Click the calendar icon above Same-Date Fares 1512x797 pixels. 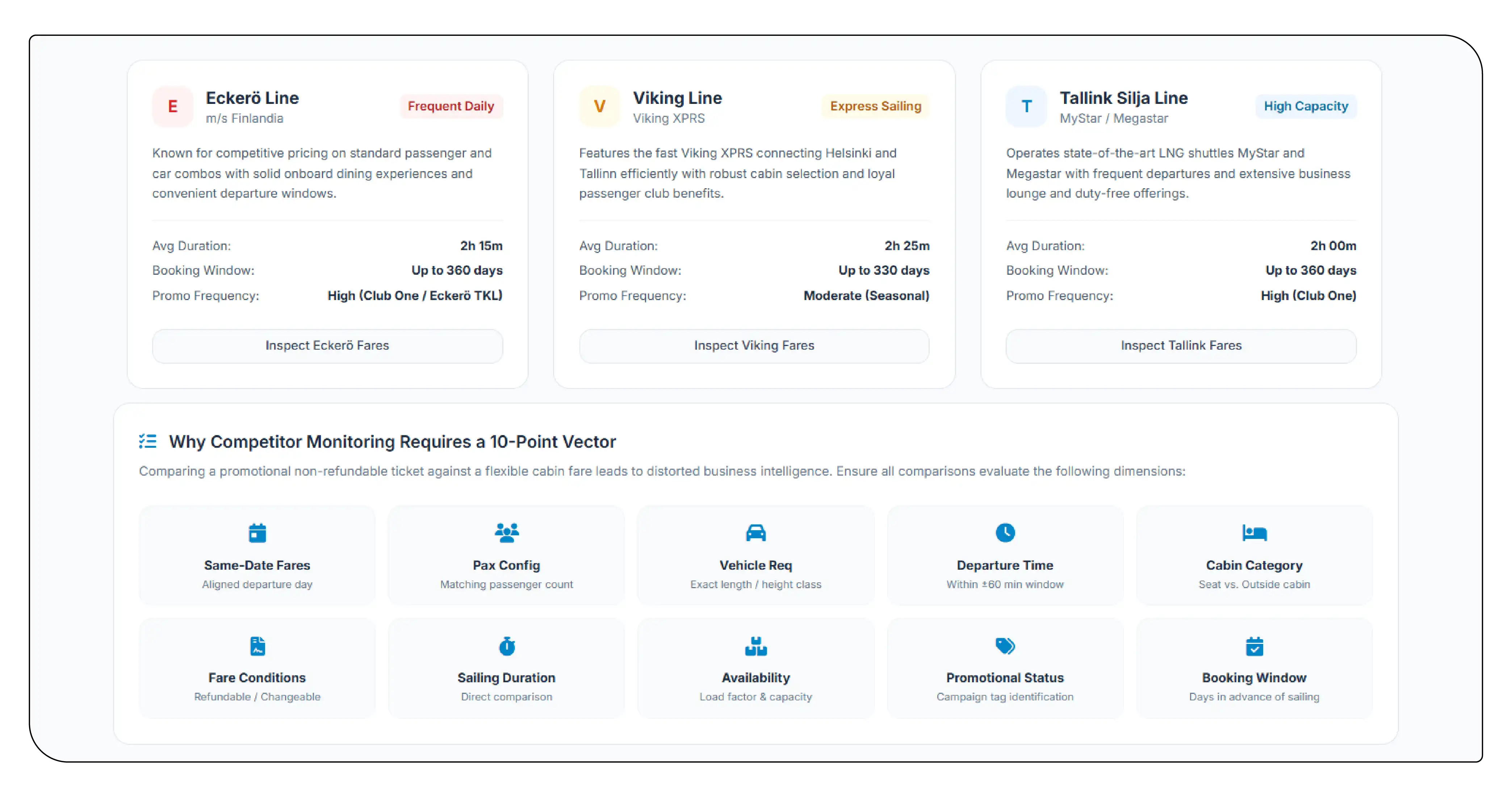pyautogui.click(x=257, y=532)
